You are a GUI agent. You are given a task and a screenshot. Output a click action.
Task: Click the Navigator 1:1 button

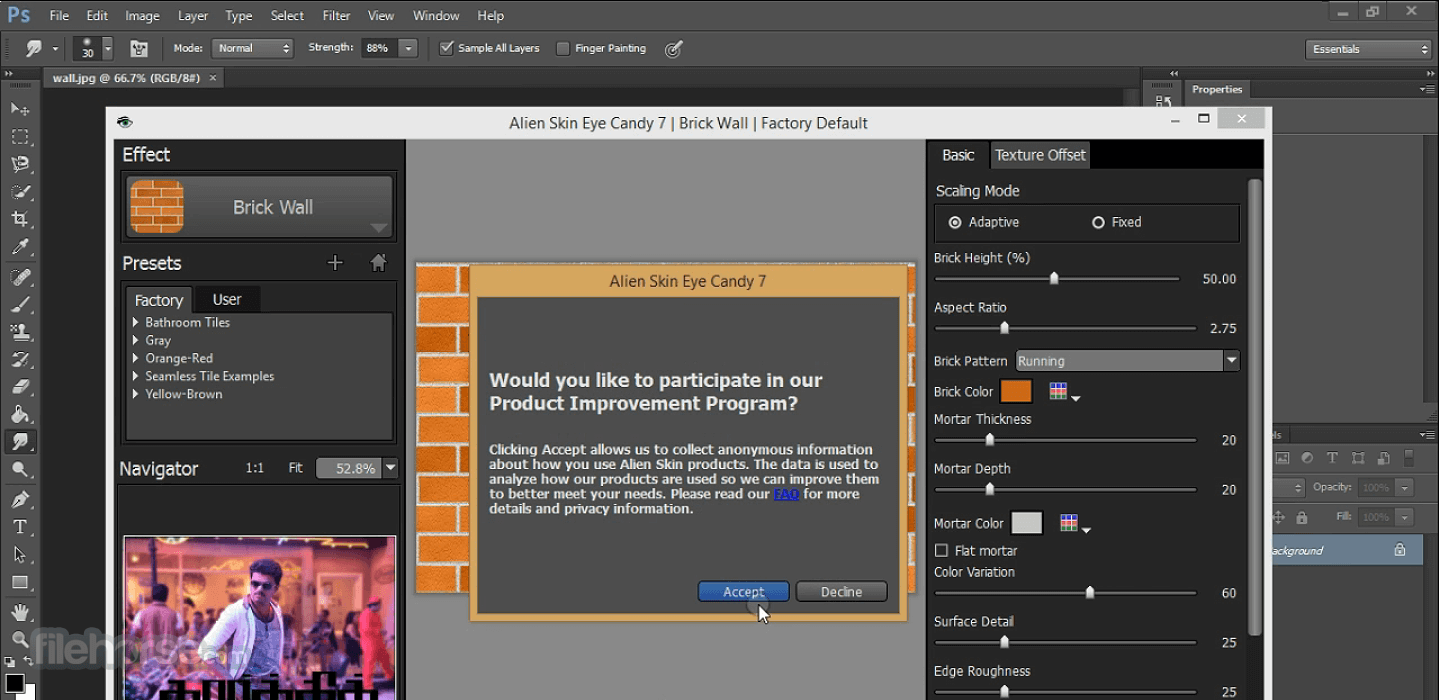pyautogui.click(x=255, y=468)
